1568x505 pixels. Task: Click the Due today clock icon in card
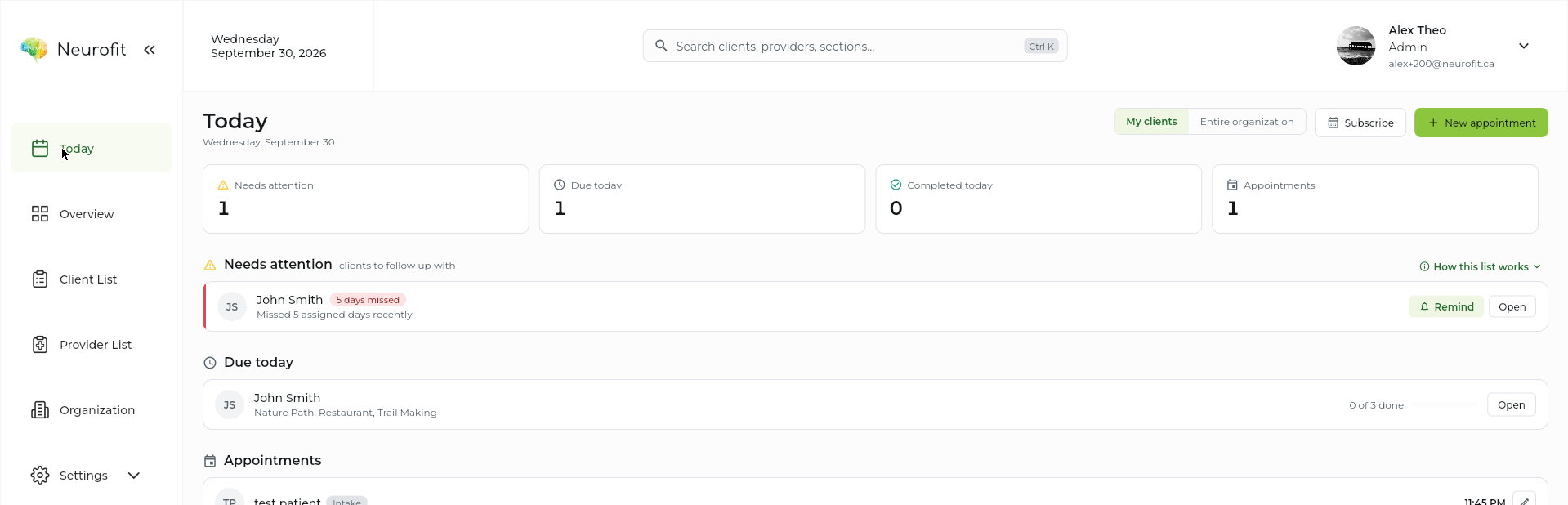(x=560, y=185)
